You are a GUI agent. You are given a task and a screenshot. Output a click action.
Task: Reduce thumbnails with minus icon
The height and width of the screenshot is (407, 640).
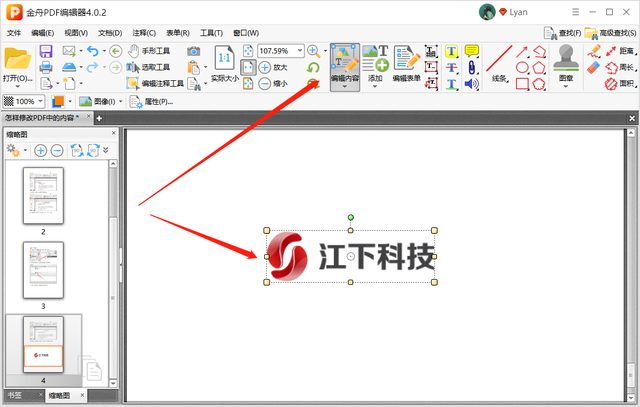pos(57,151)
